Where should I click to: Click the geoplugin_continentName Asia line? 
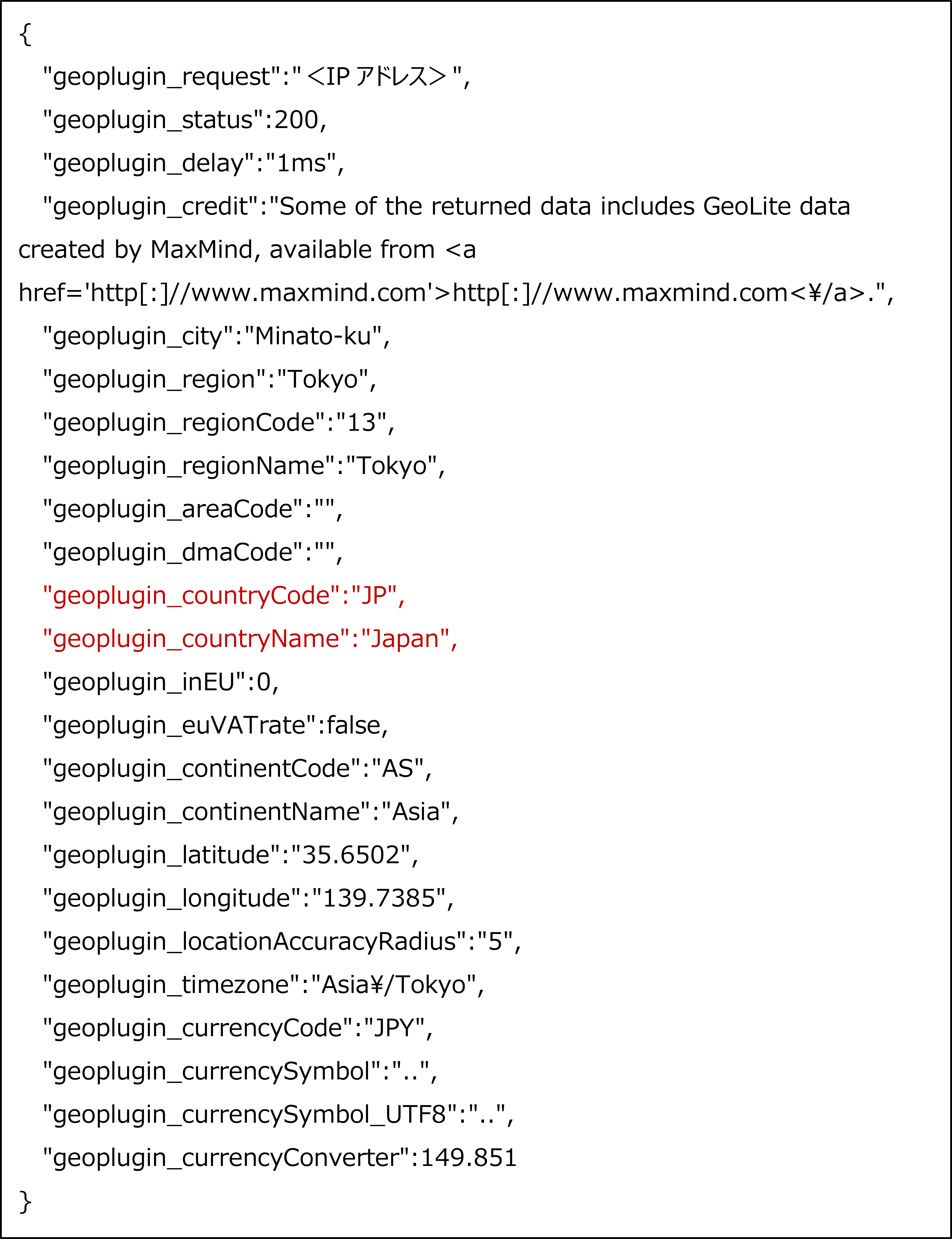[x=251, y=812]
